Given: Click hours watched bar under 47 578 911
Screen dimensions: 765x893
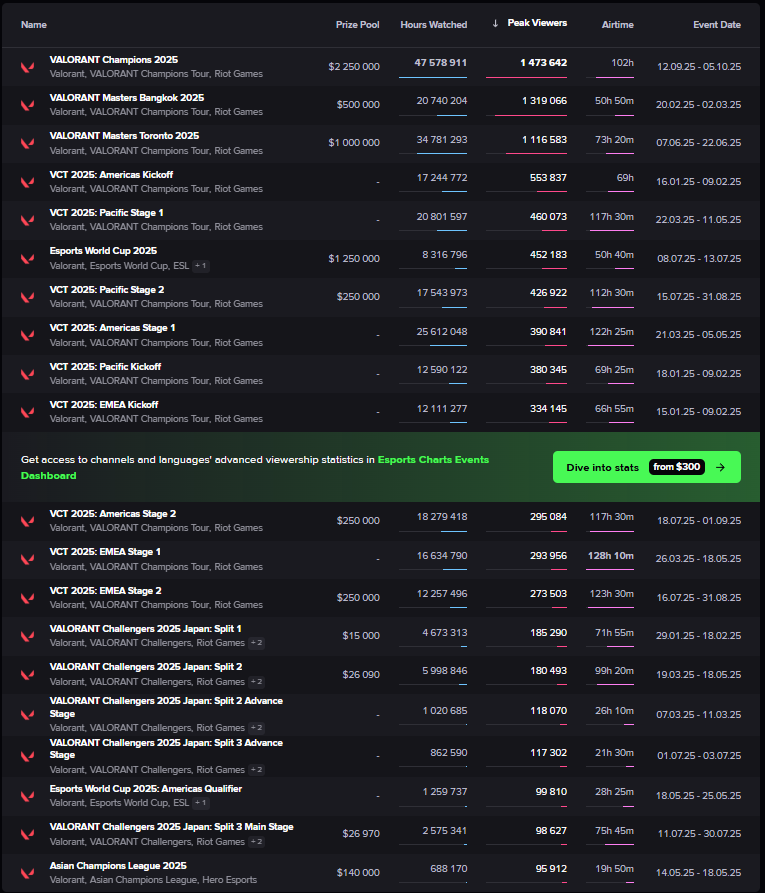Looking at the screenshot, I should pyautogui.click(x=433, y=77).
